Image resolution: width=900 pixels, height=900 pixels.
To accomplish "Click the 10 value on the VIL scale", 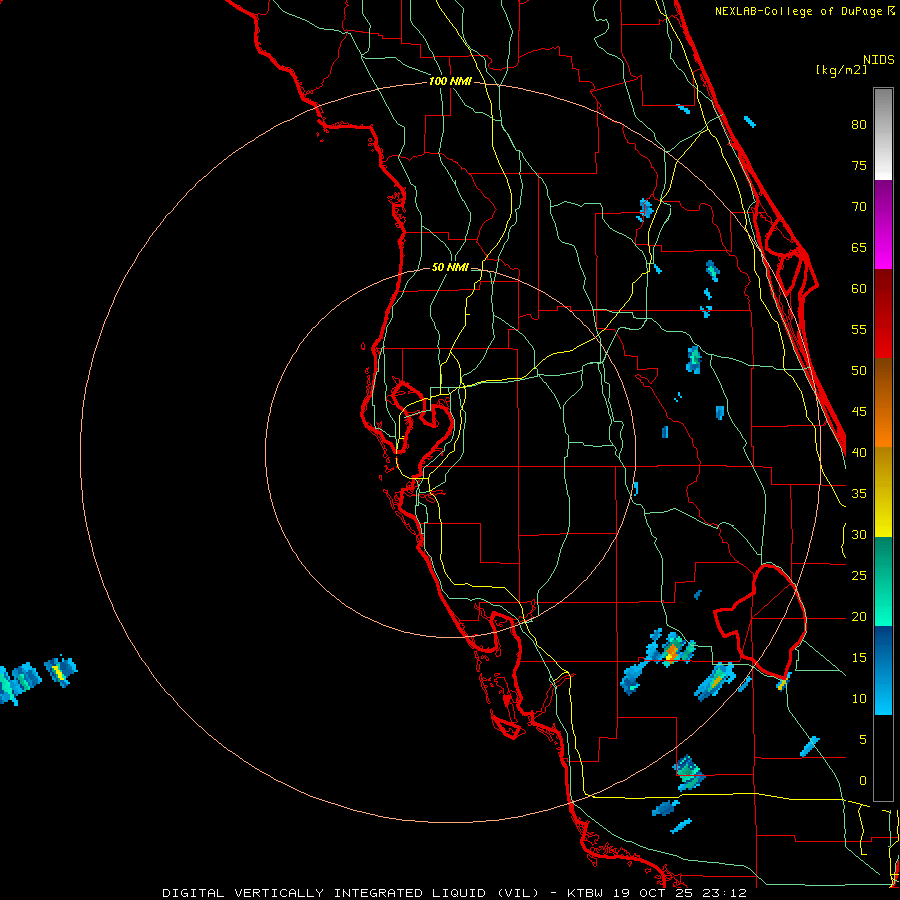I will click(859, 699).
